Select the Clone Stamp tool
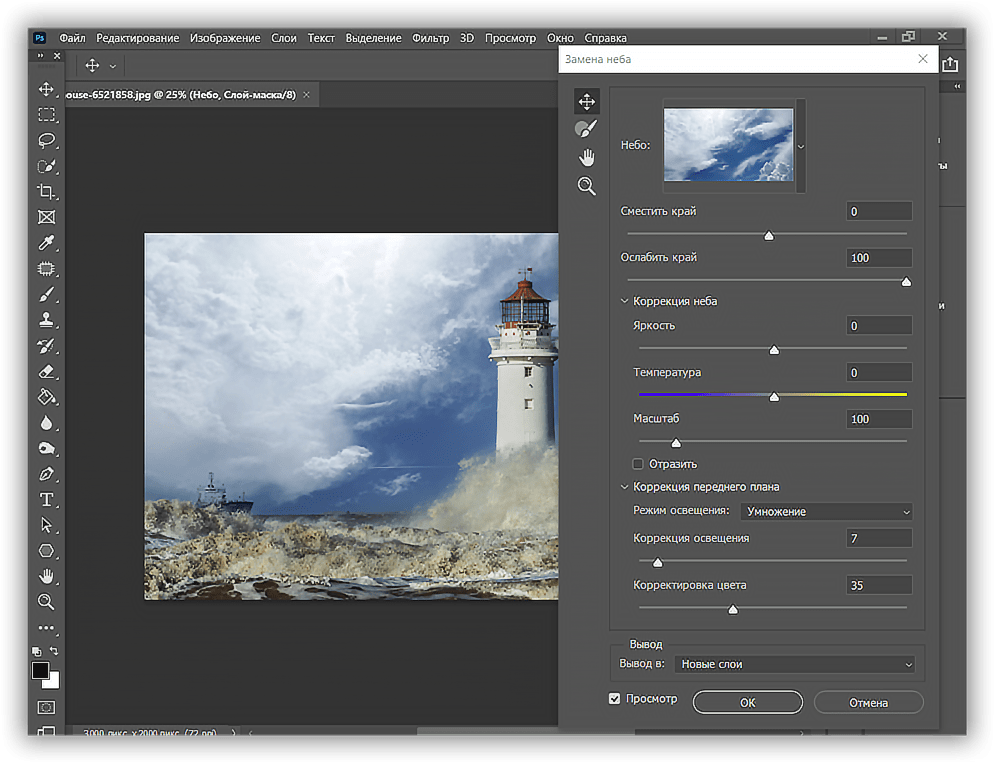1000x769 pixels. [x=46, y=321]
